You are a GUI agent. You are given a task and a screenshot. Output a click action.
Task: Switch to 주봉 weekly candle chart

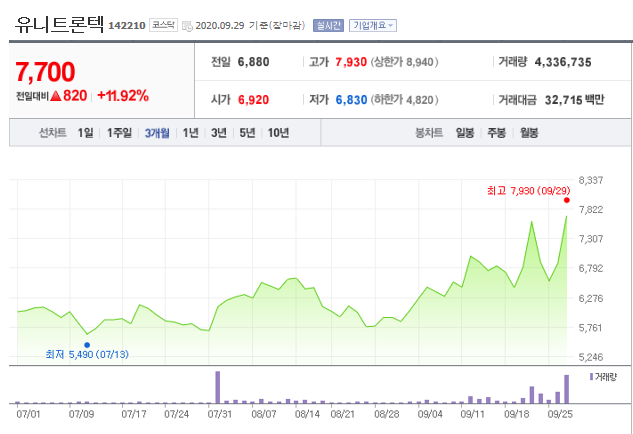[x=497, y=132]
